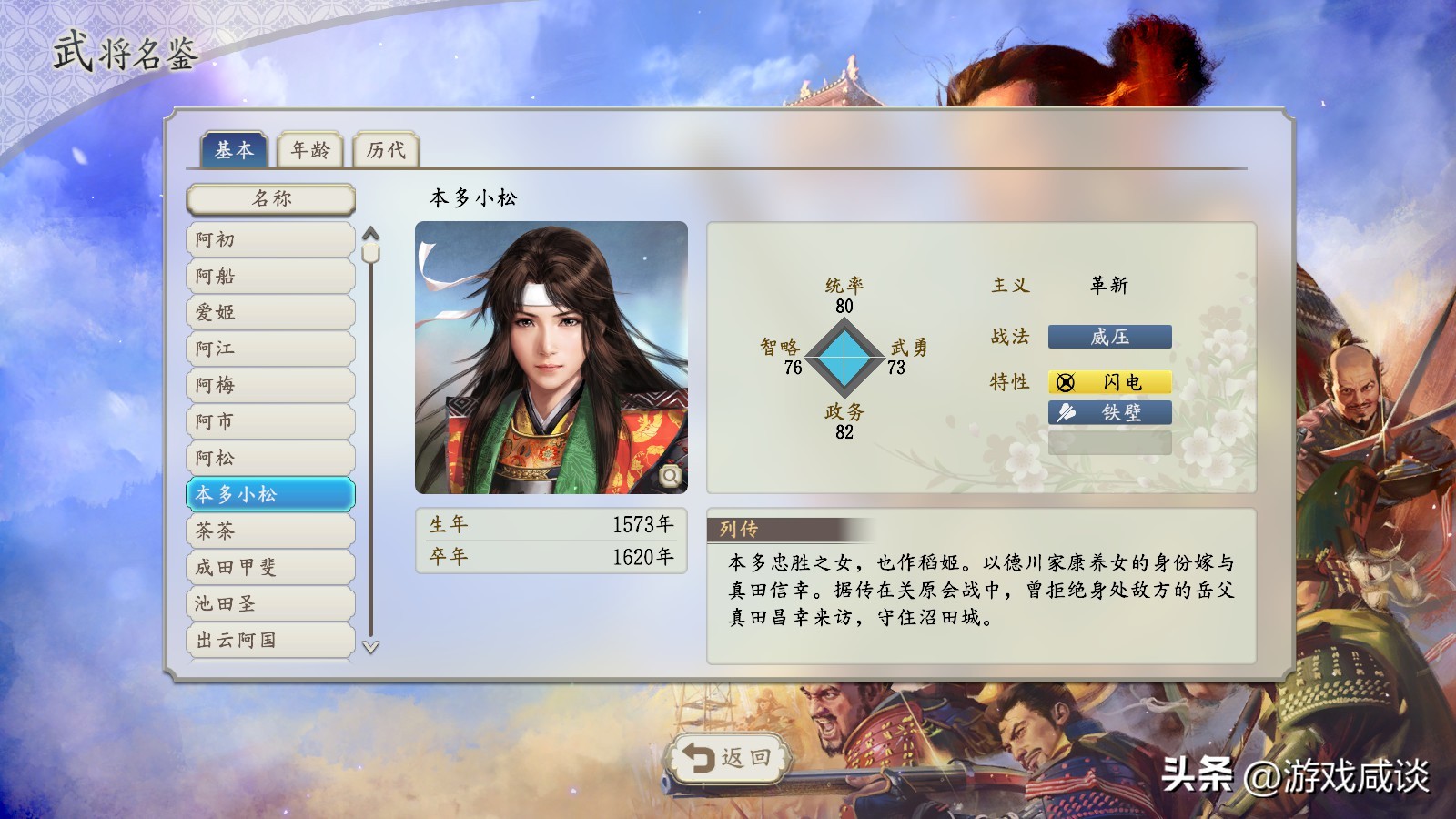Click the 本多小松 character portrait
The image size is (1456, 819).
(551, 358)
